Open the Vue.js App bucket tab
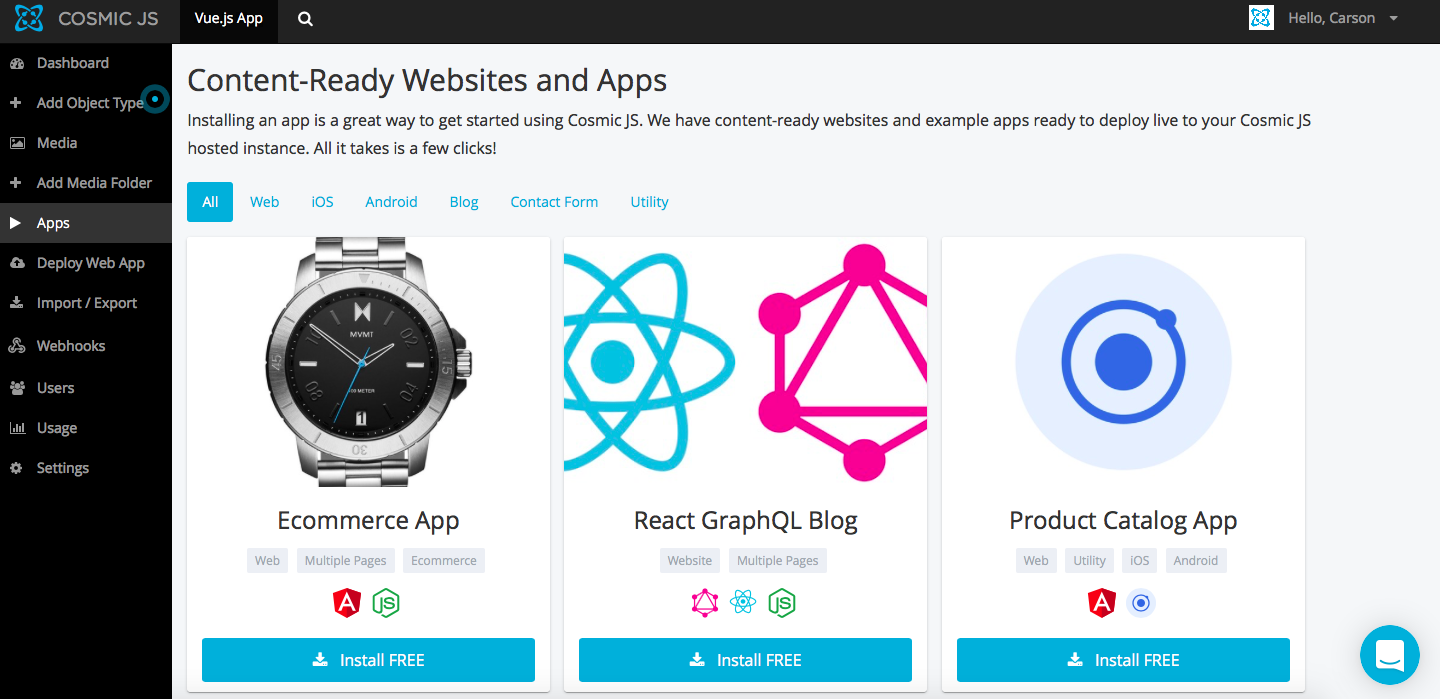 pos(229,19)
